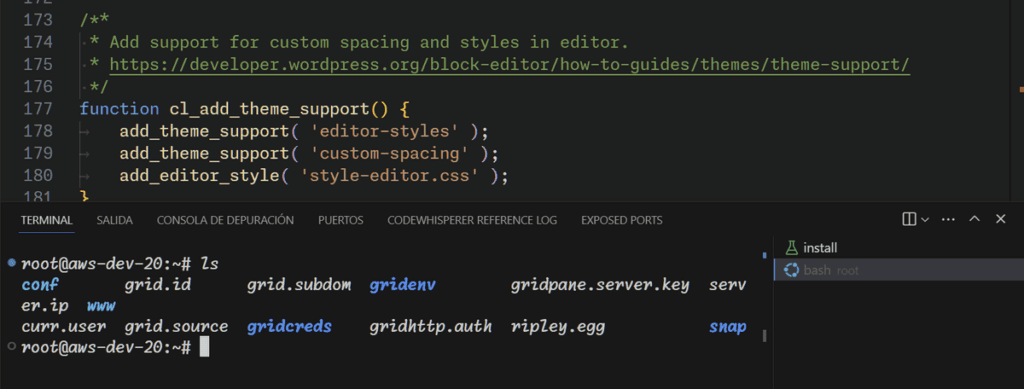
Task: Click the curr.user file name
Action: (63, 326)
